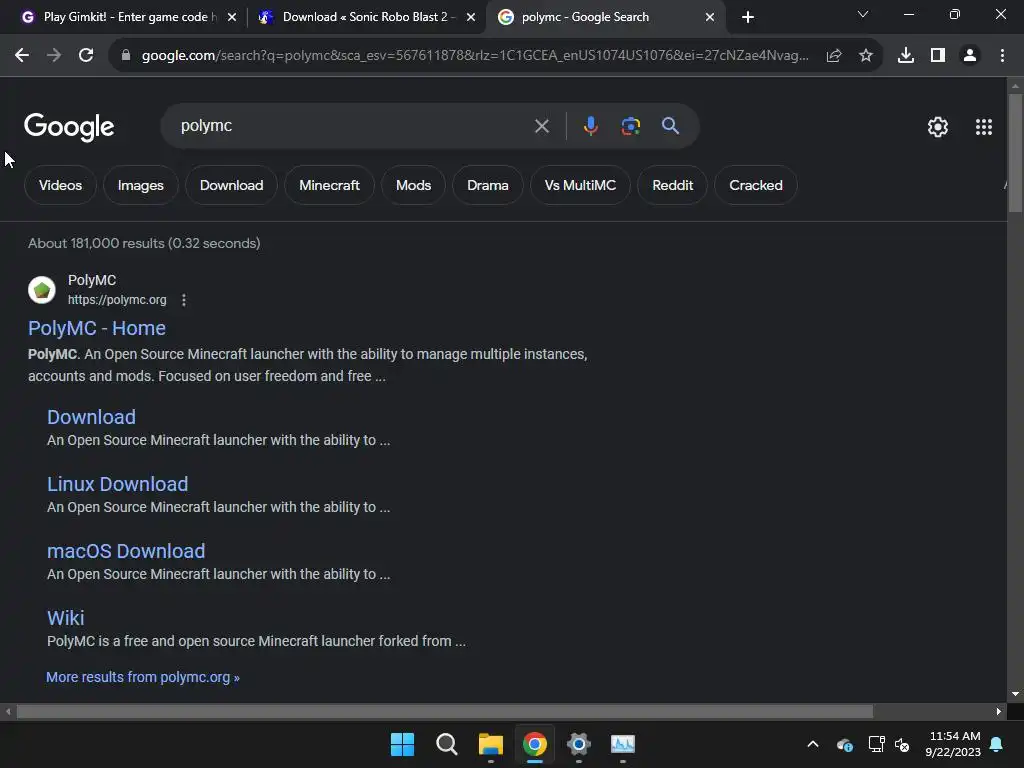
Task: Open the tab search dropdown
Action: point(863,15)
